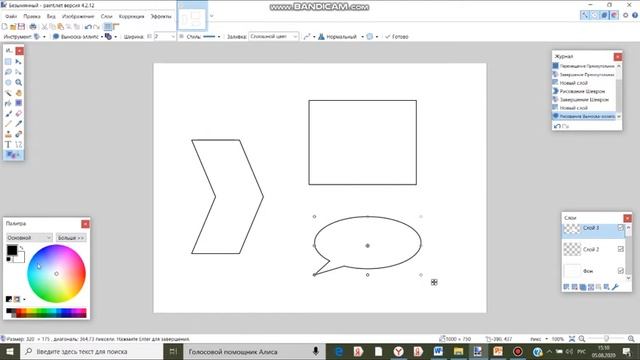Select the Move Selected Pixels tool
Screen dimensions: 640x360
(x=18, y=62)
